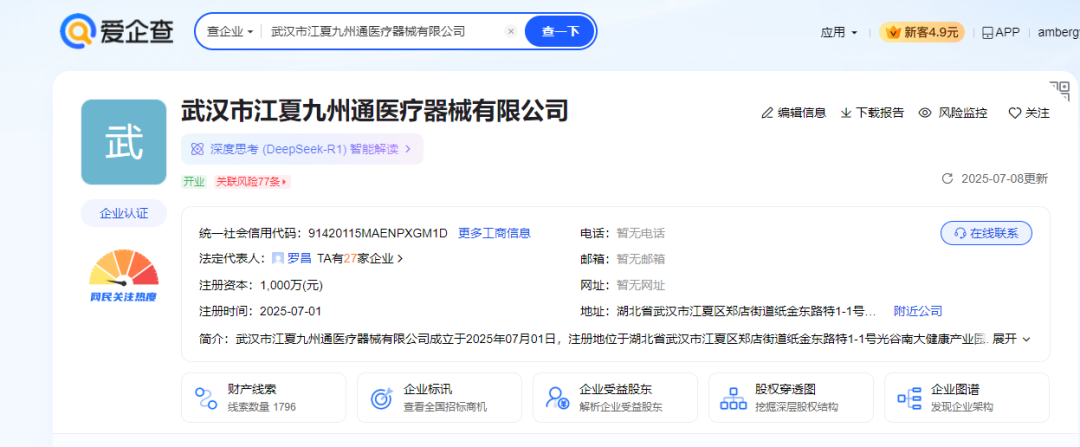Click the 网民关注热度 gauge
The width and height of the screenshot is (1080, 447).
[x=124, y=276]
